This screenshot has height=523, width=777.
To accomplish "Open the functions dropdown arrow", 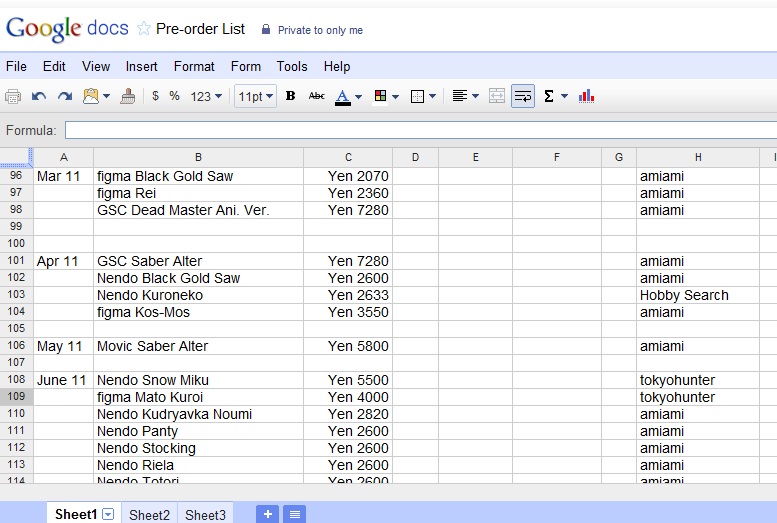I will pyautogui.click(x=564, y=96).
